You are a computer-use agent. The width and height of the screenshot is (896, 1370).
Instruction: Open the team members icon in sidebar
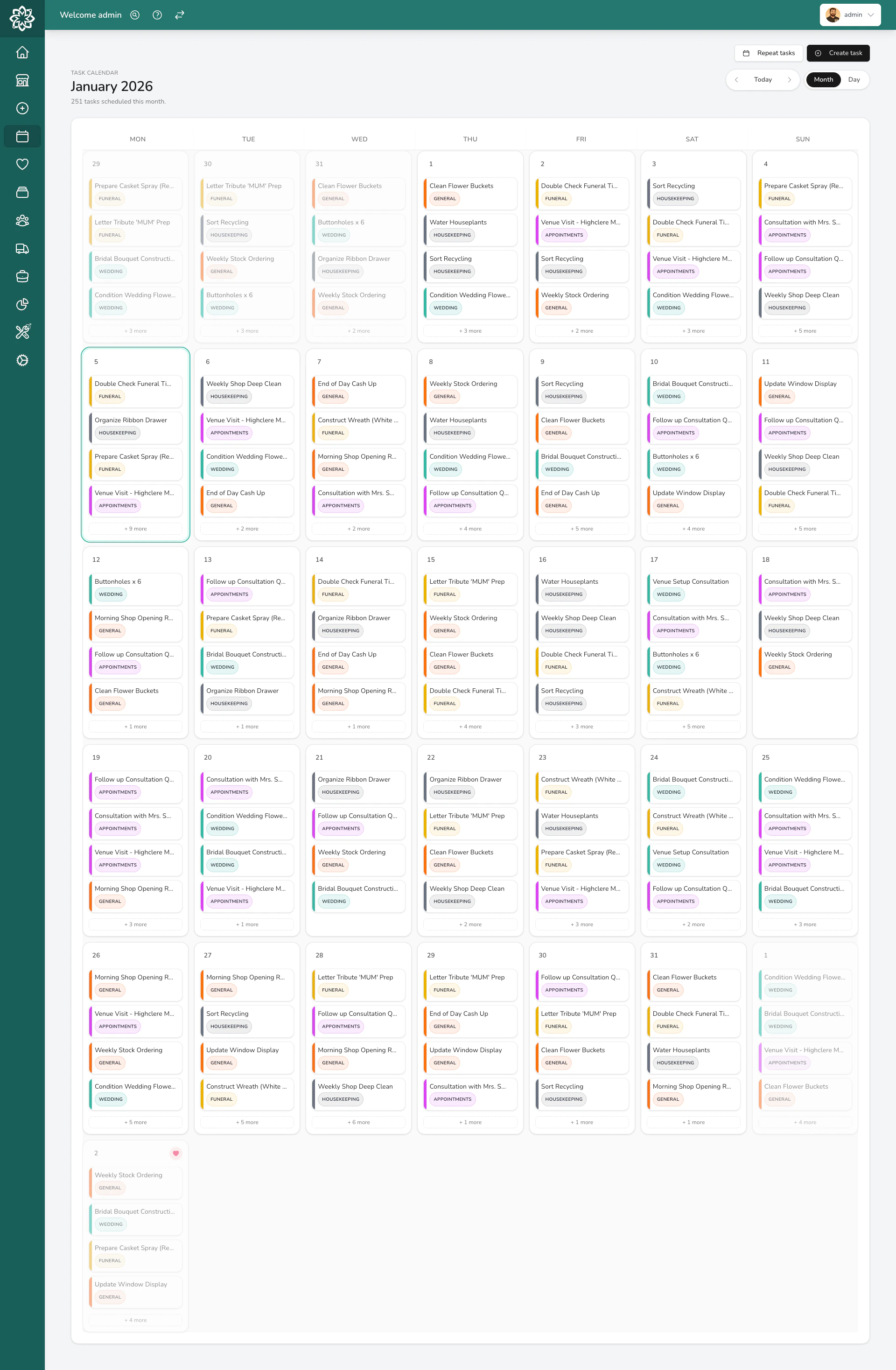pos(22,220)
